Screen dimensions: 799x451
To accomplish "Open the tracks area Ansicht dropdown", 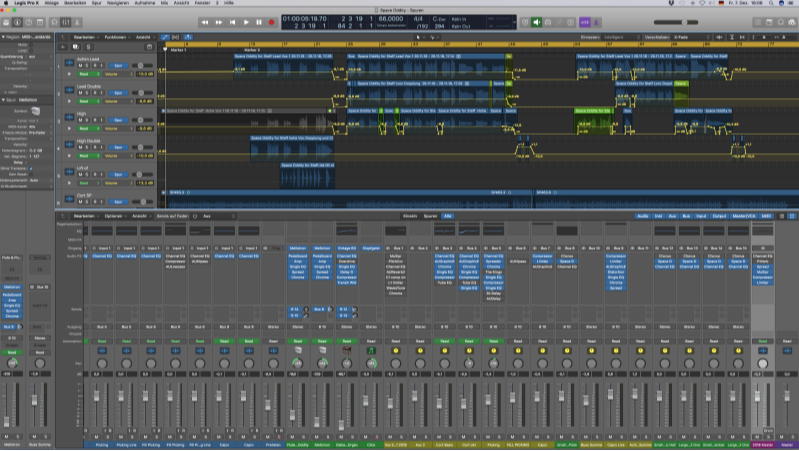I will (144, 37).
